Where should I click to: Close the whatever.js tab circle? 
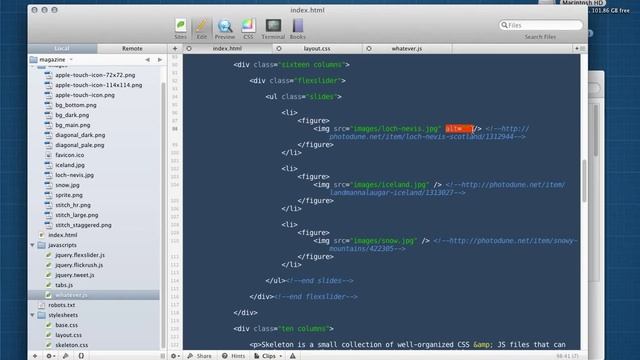pos(369,49)
